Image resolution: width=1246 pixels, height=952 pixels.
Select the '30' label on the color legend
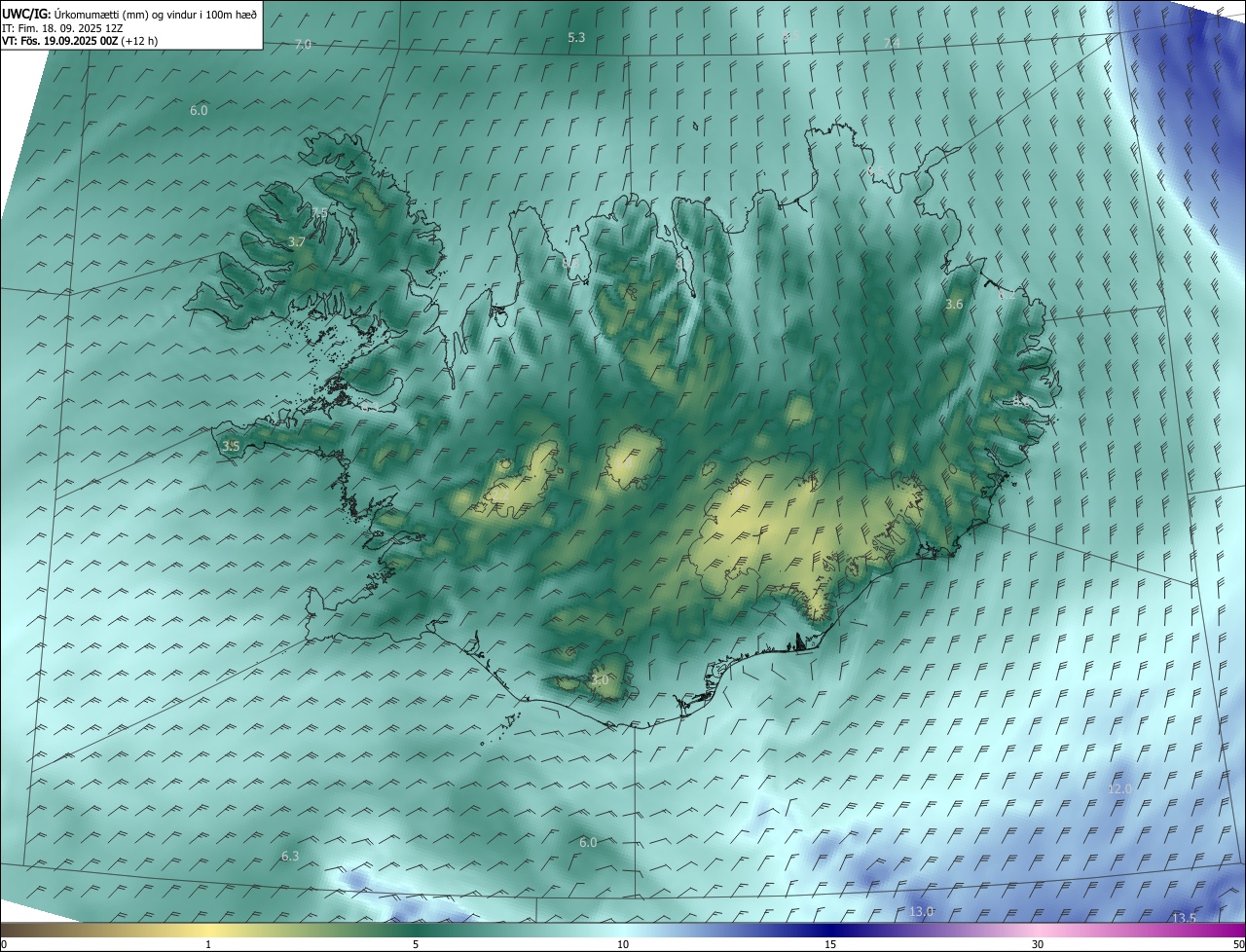(x=1038, y=945)
